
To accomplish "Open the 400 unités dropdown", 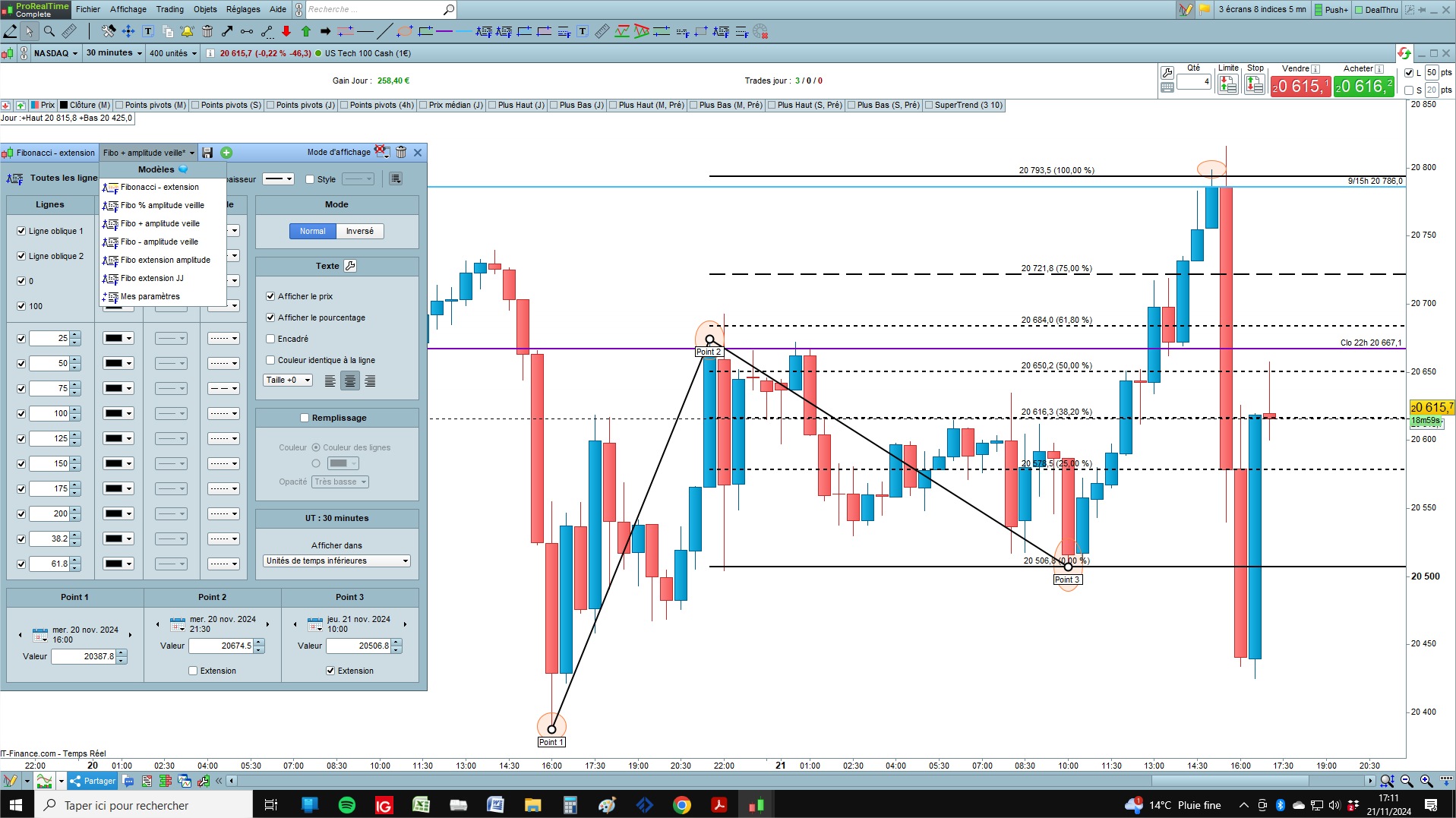I will click(173, 53).
